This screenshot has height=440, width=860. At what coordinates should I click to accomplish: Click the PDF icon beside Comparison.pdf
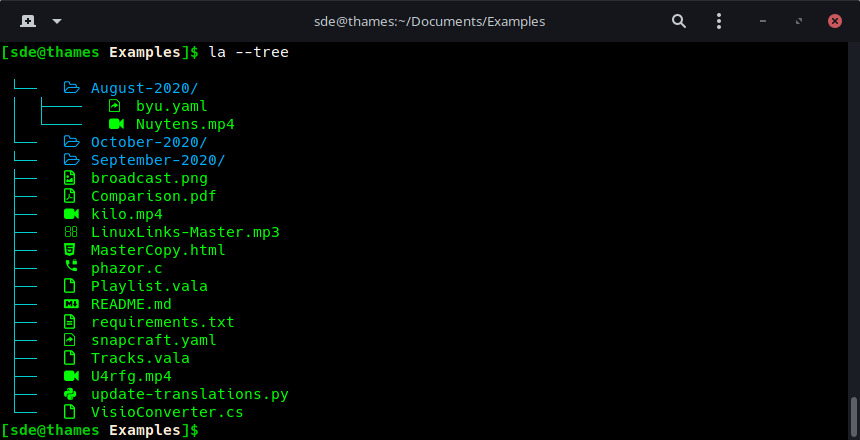tap(70, 196)
